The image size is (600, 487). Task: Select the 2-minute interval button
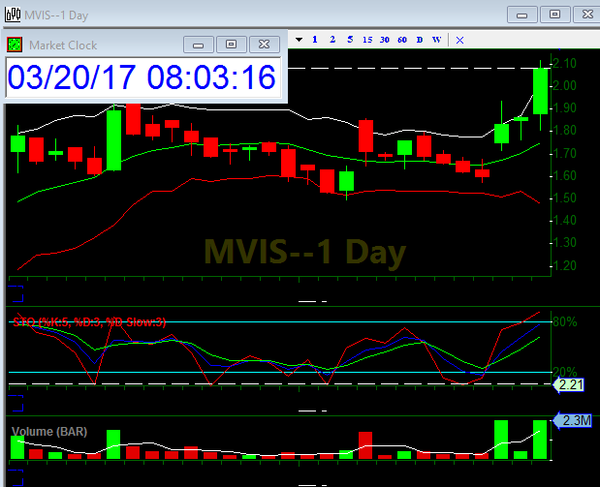[331, 40]
